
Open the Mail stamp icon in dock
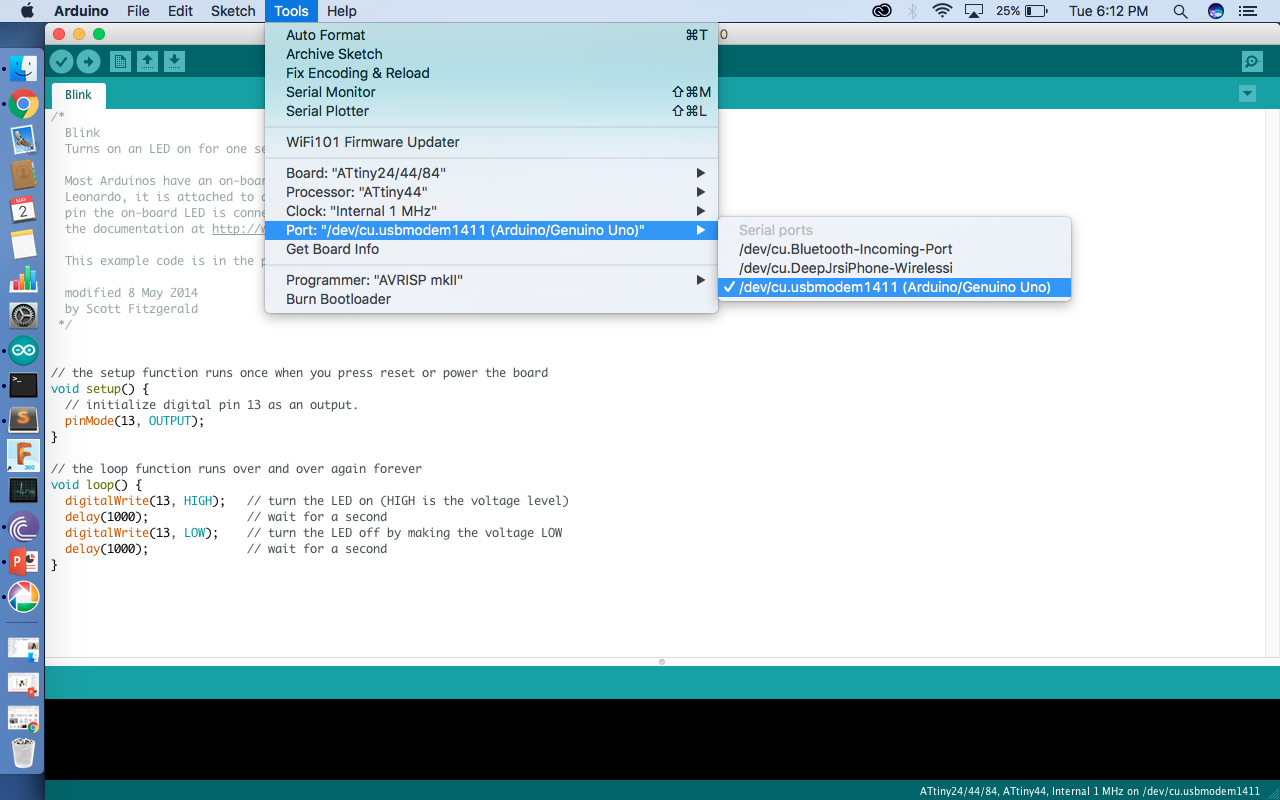coord(23,140)
